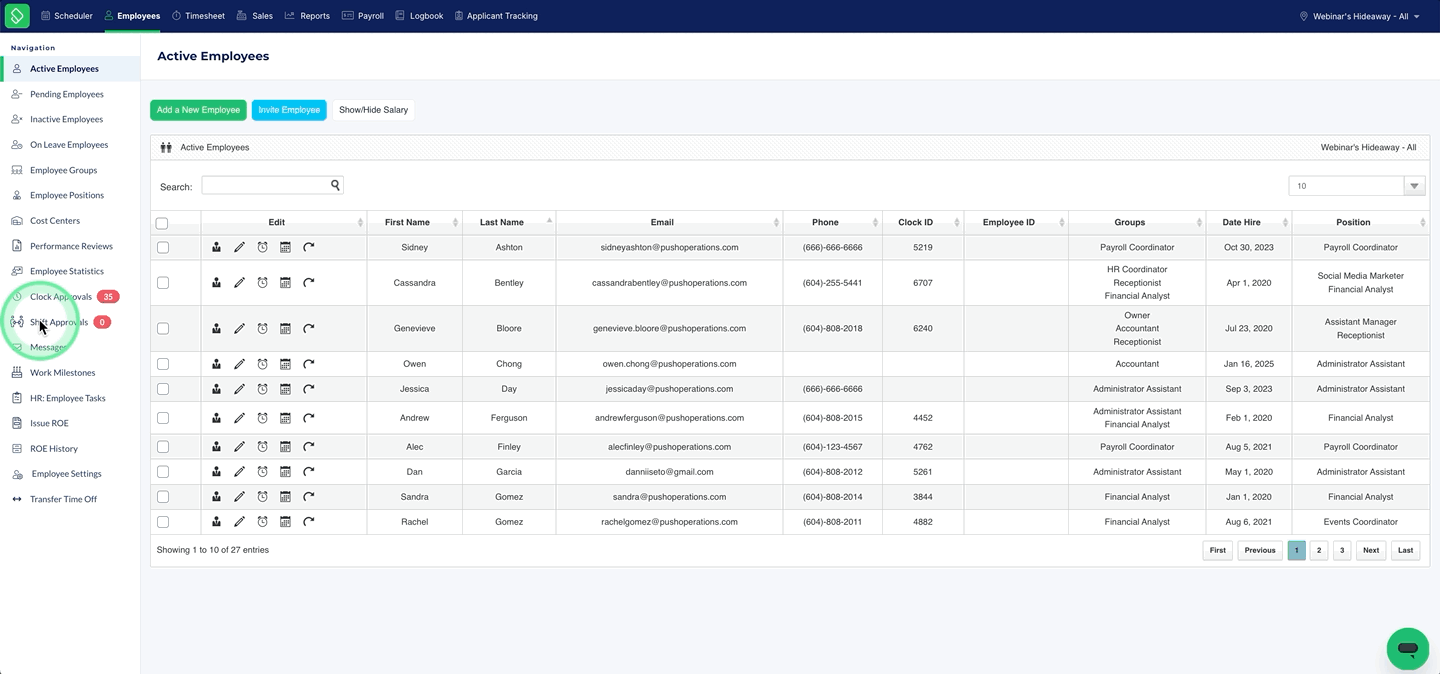Open Employee Settings in navigation
The height and width of the screenshot is (674, 1440).
coord(66,474)
